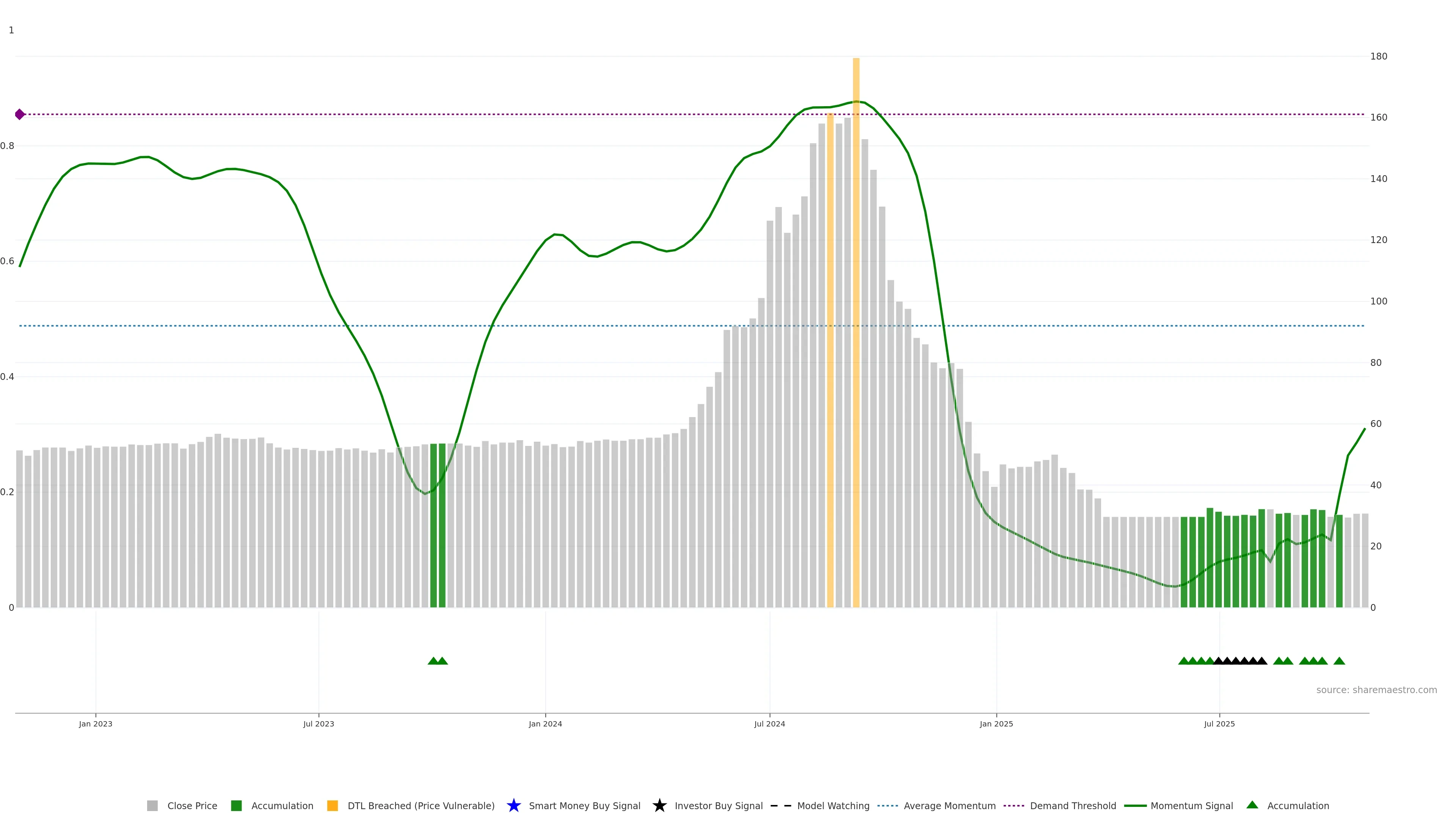Viewport: 1456px width, 819px height.
Task: Click the Jul 2025 axis label
Action: tap(1219, 723)
